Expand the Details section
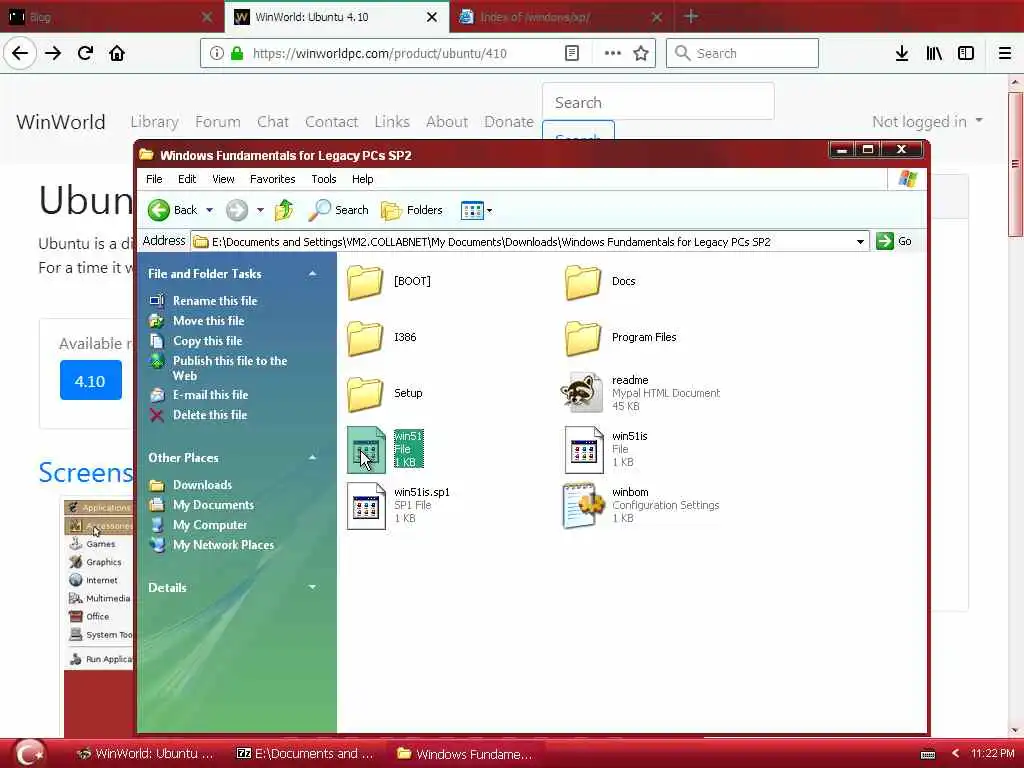Screen dimensions: 1024x768 tap(312, 587)
